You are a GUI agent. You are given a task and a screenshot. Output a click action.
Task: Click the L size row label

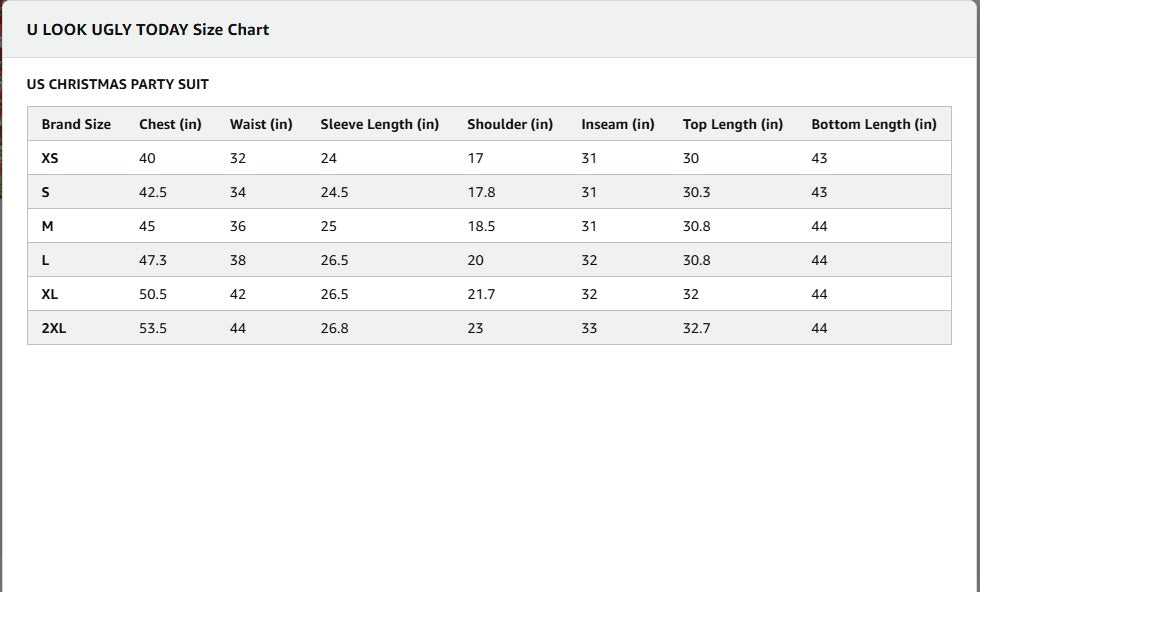[46, 261]
